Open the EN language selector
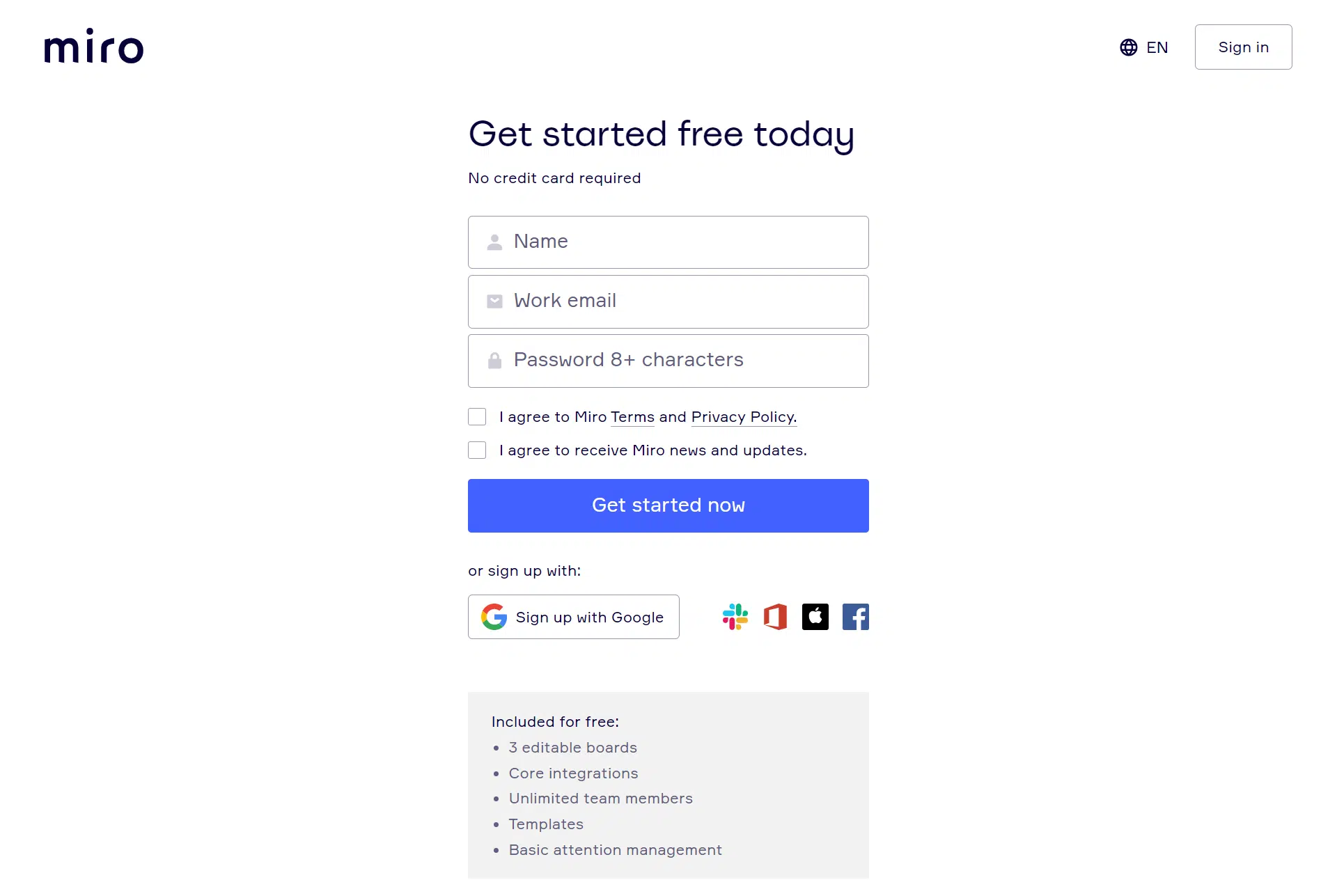This screenshot has height=896, width=1337. click(x=1157, y=47)
